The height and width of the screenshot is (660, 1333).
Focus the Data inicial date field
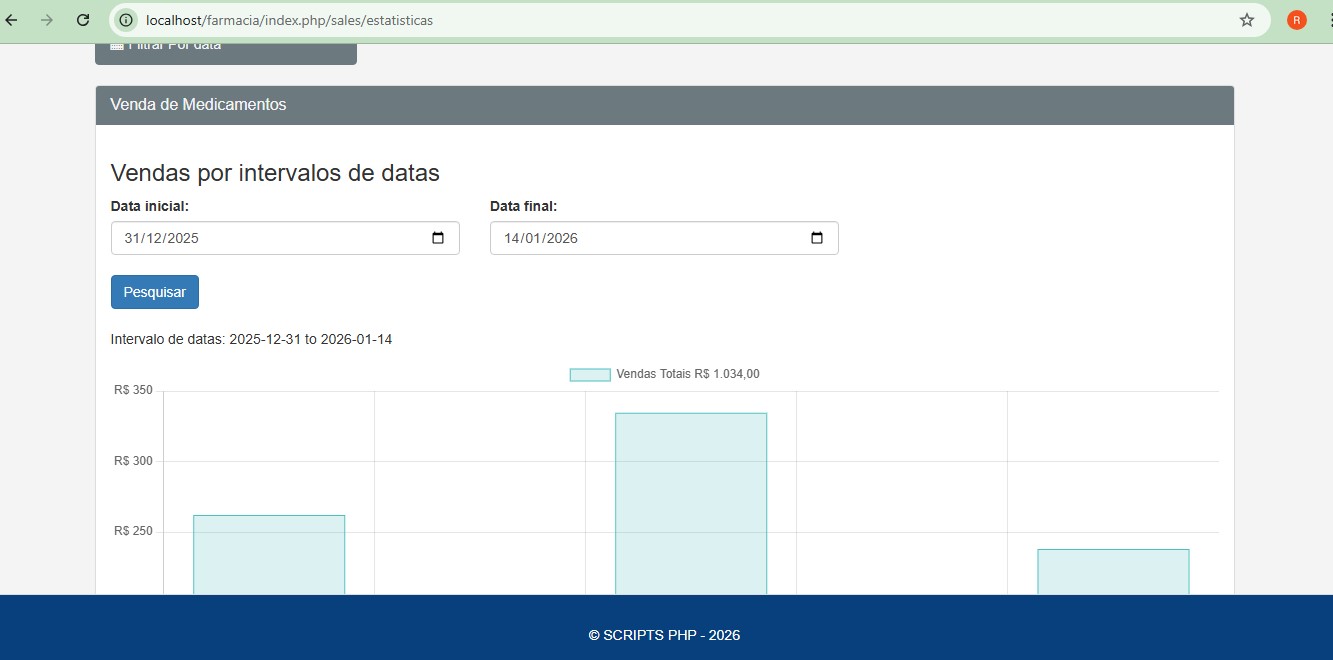click(260, 238)
